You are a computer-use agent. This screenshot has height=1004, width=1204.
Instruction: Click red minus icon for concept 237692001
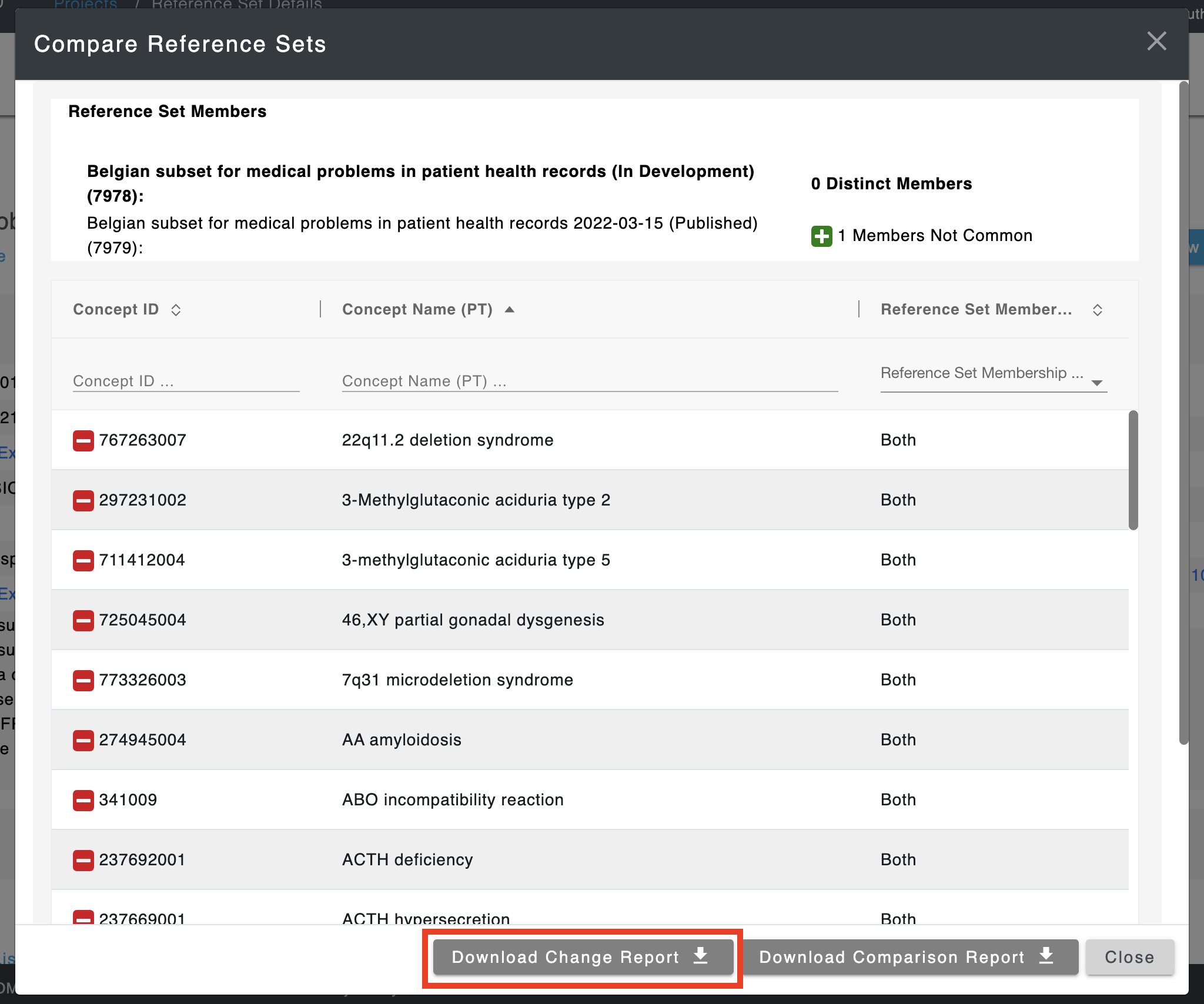point(83,860)
